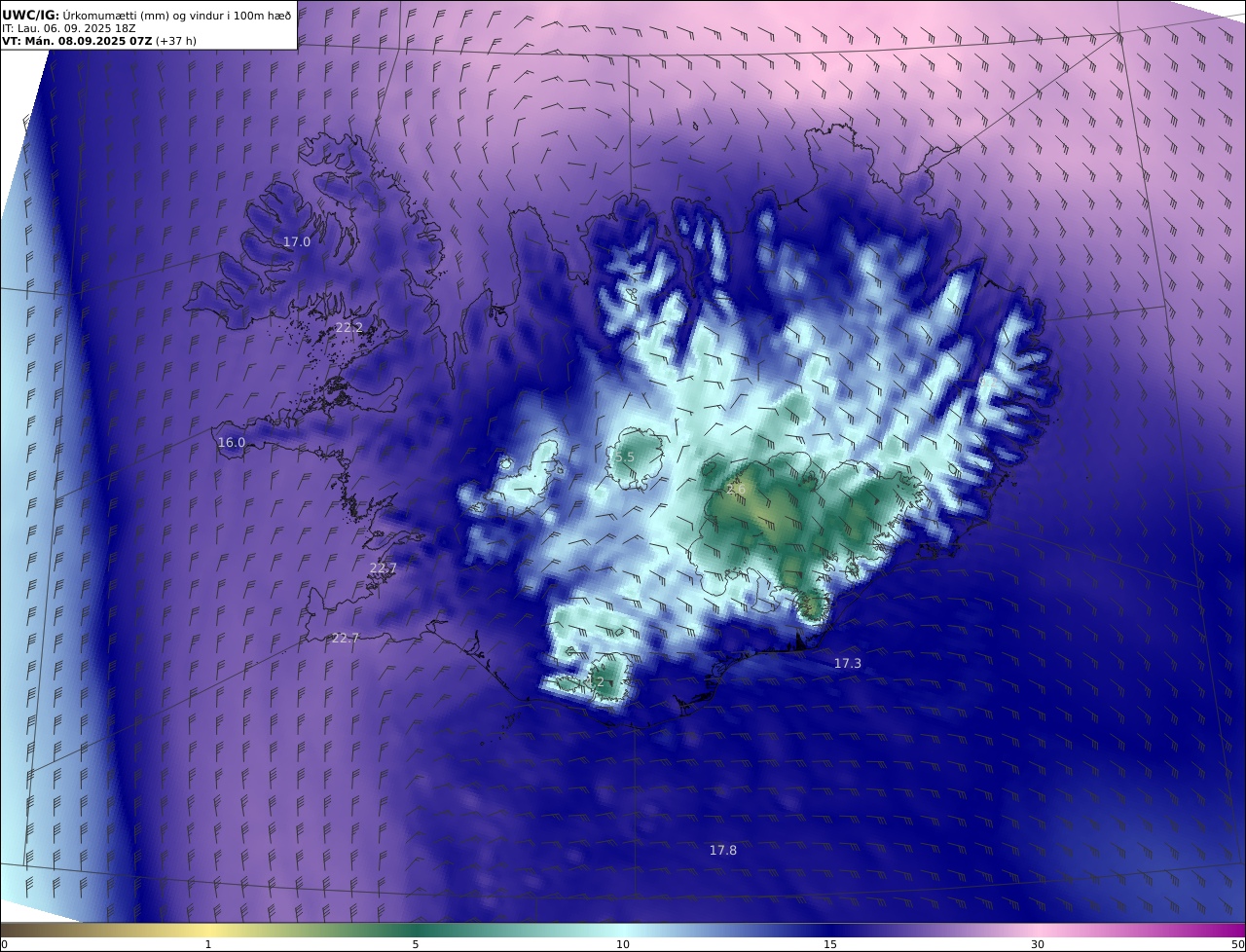This screenshot has width=1246, height=952.
Task: Click the 'IT: Lau. 06. 09. 2025 18Z' line
Action: (68, 28)
